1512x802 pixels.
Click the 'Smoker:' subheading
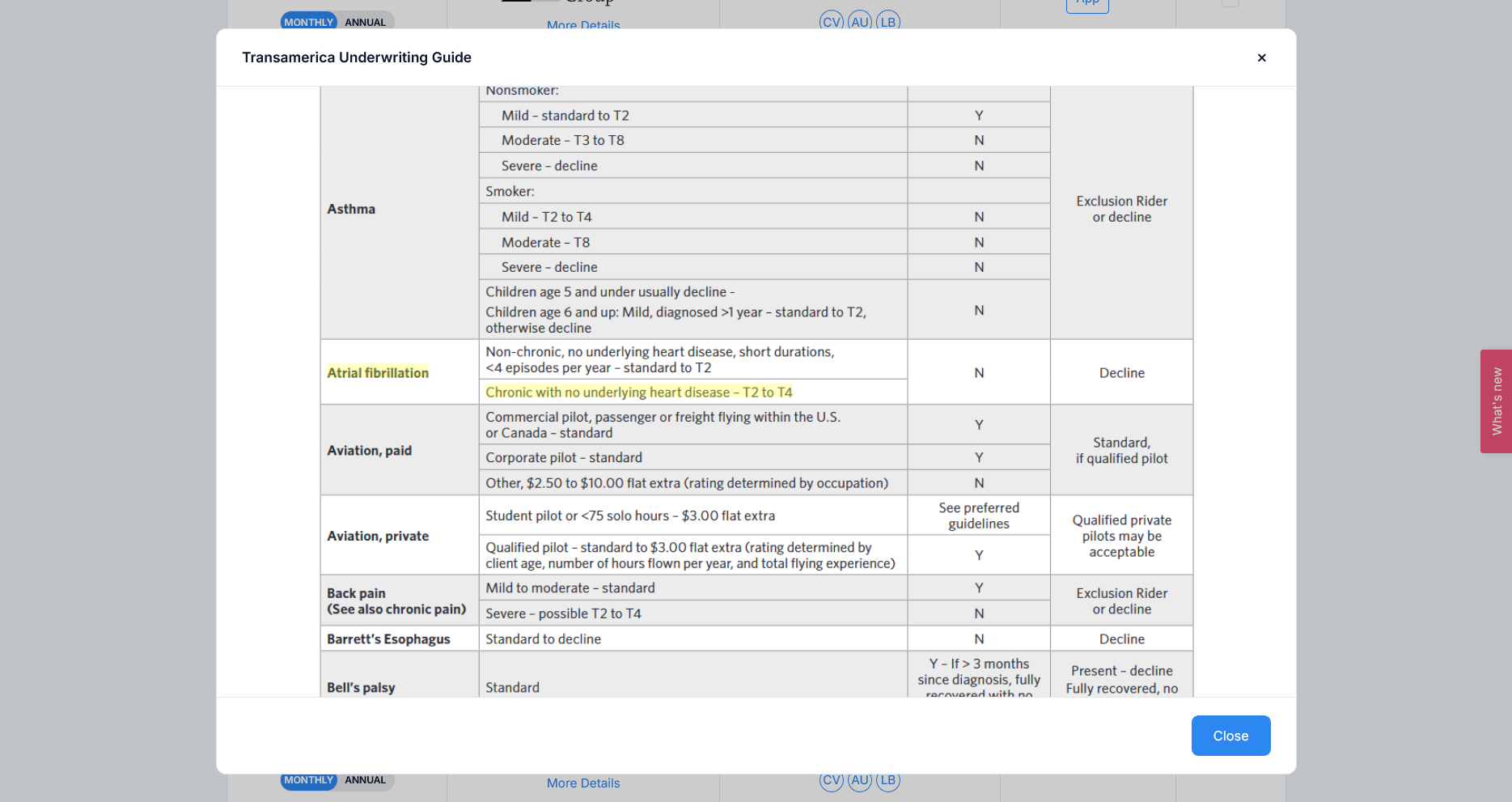tap(510, 191)
